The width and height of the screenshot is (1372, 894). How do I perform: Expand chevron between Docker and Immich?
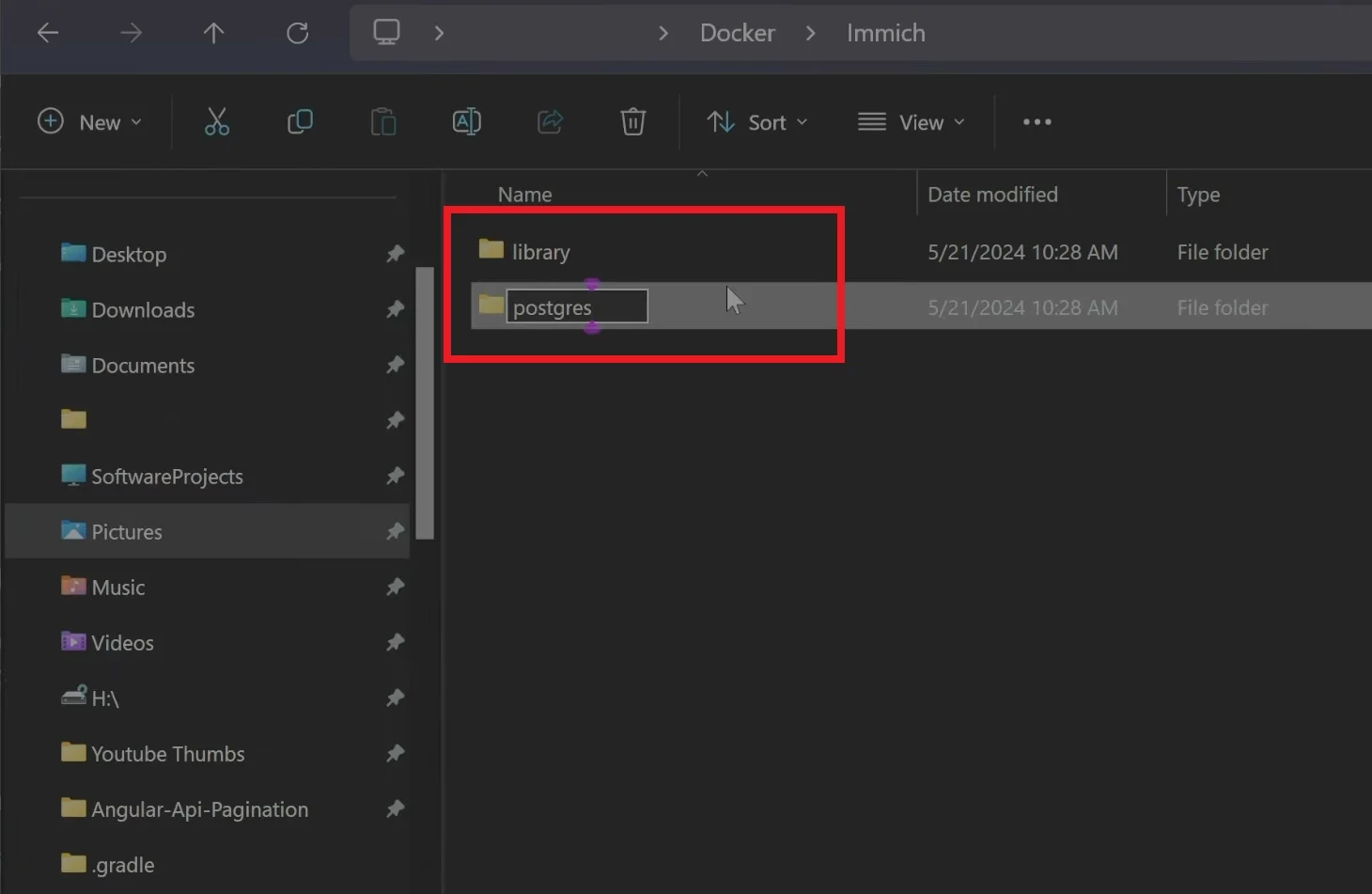tap(810, 33)
